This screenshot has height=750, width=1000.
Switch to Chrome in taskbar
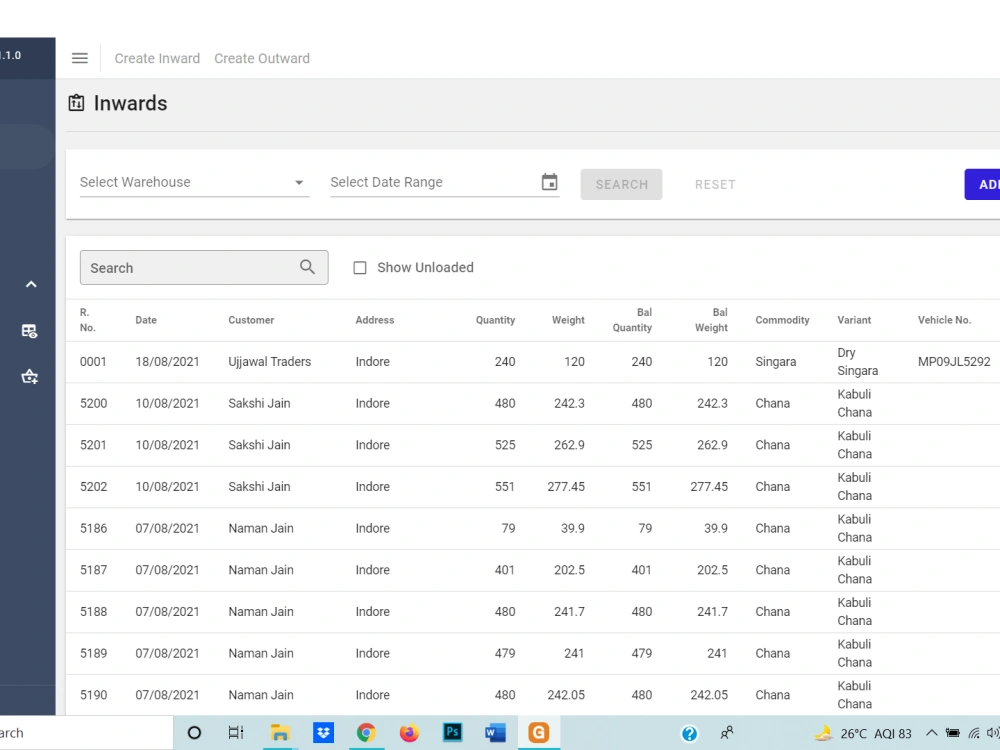366,733
